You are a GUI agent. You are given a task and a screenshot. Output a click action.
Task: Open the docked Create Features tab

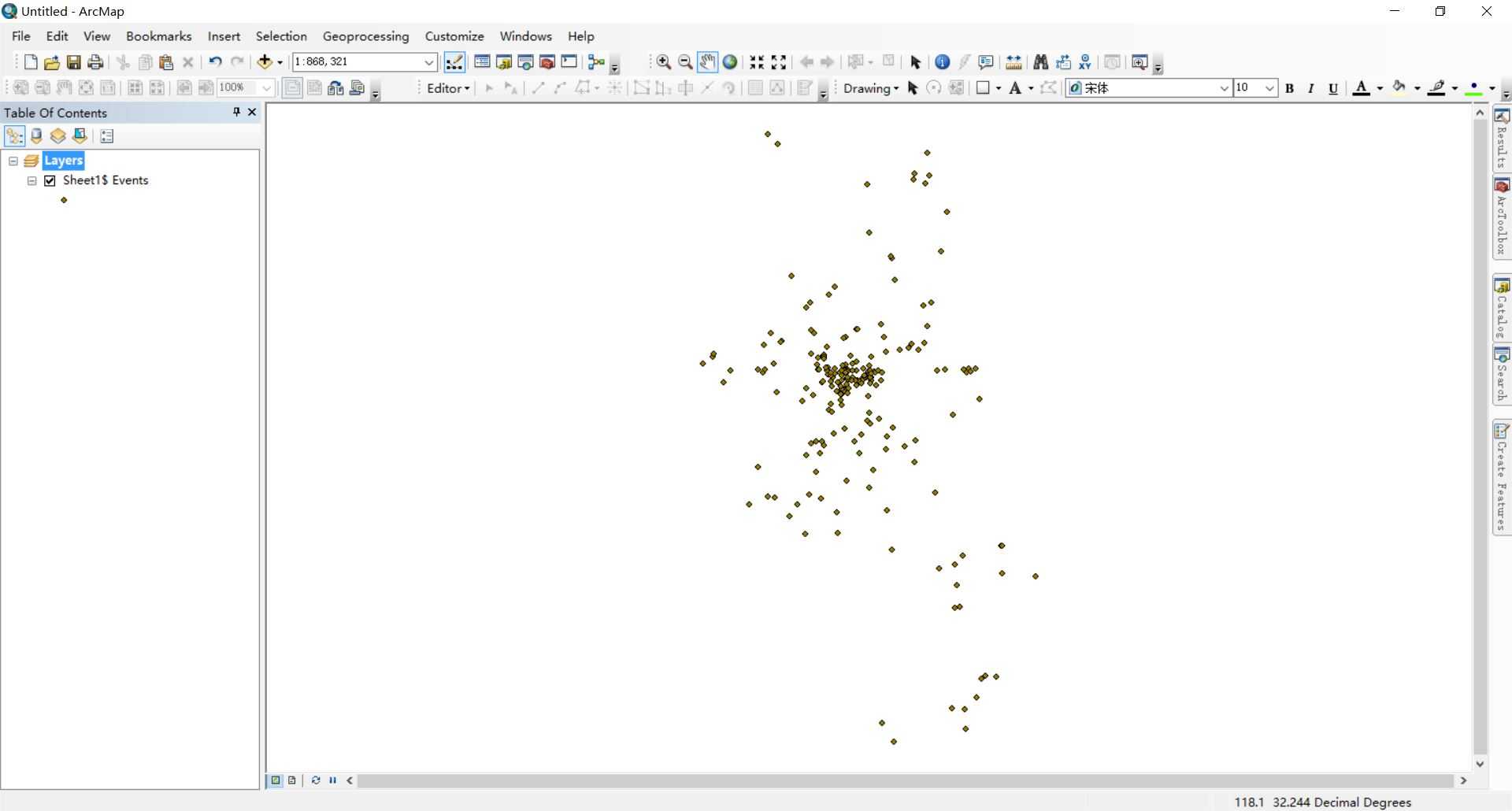pos(1502,477)
